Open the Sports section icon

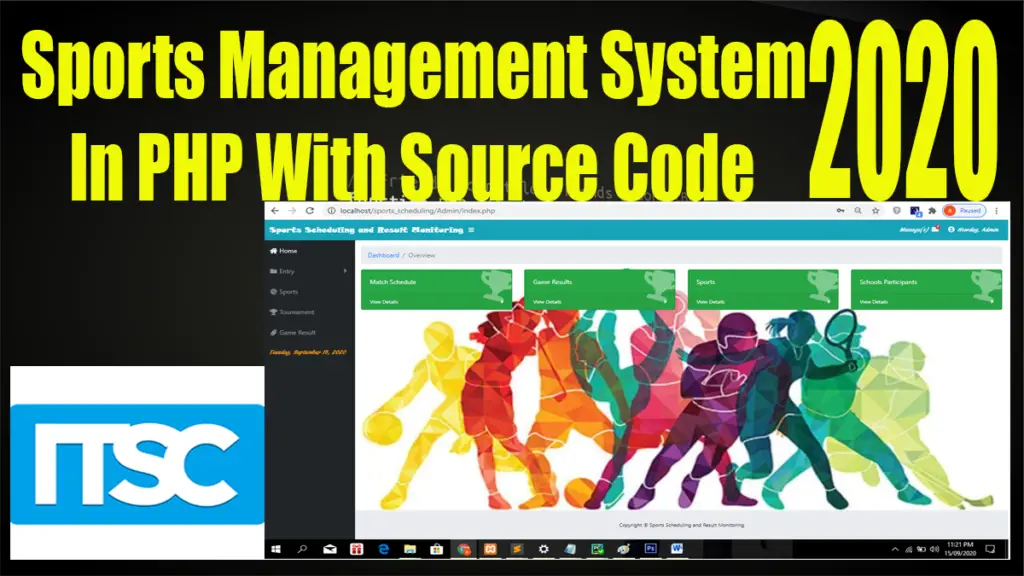tap(273, 291)
